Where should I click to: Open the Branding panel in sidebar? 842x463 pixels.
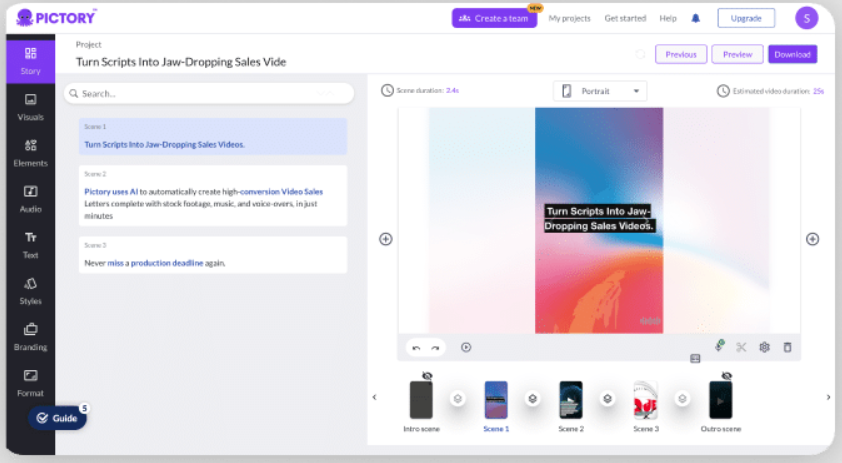coord(30,336)
